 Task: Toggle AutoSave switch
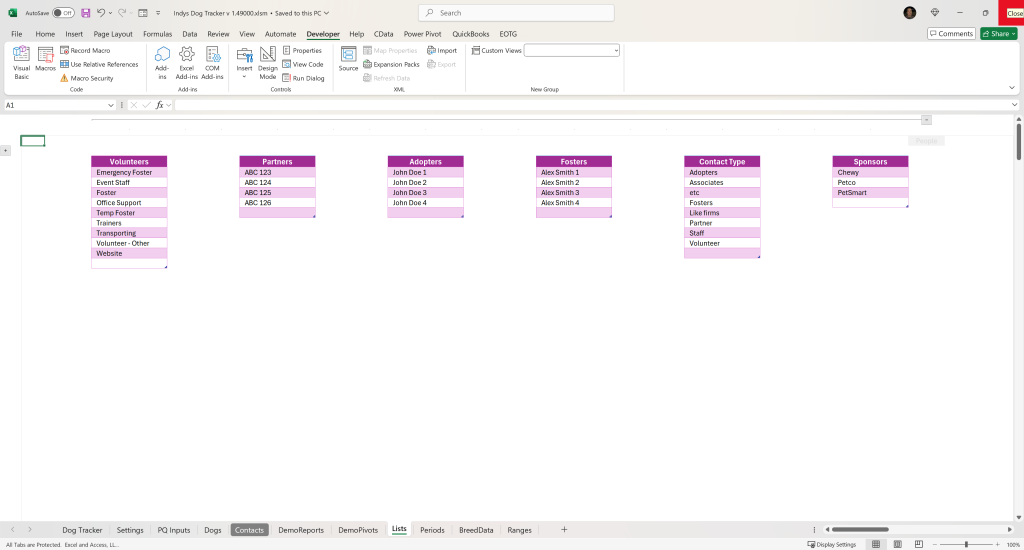(63, 13)
